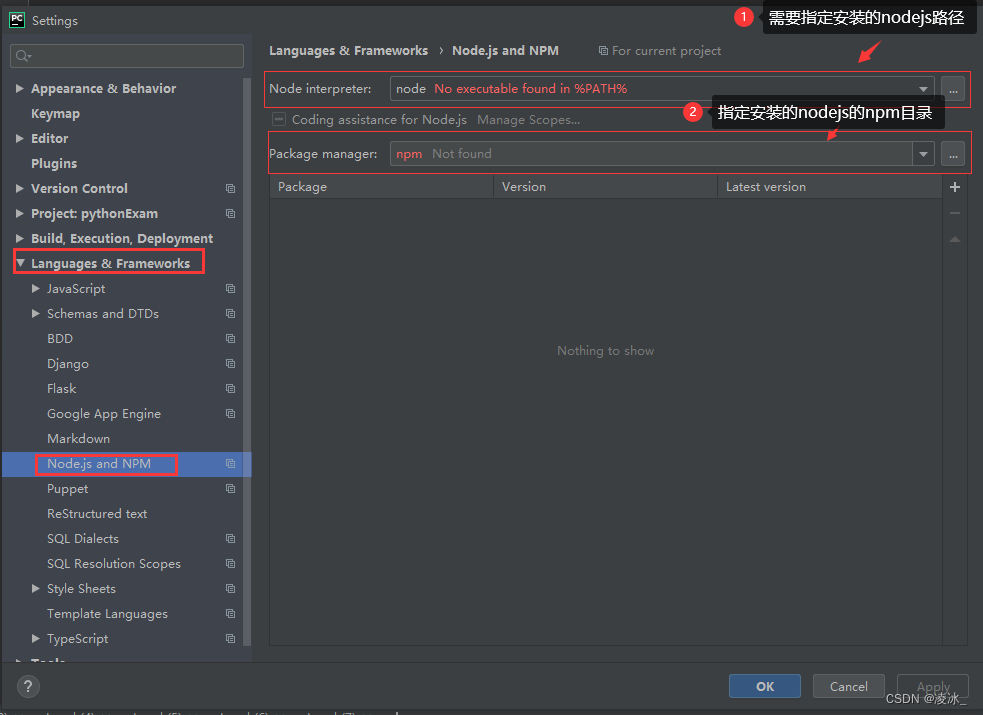
Task: Click the project-level icon beside JavaScript
Action: (x=230, y=289)
